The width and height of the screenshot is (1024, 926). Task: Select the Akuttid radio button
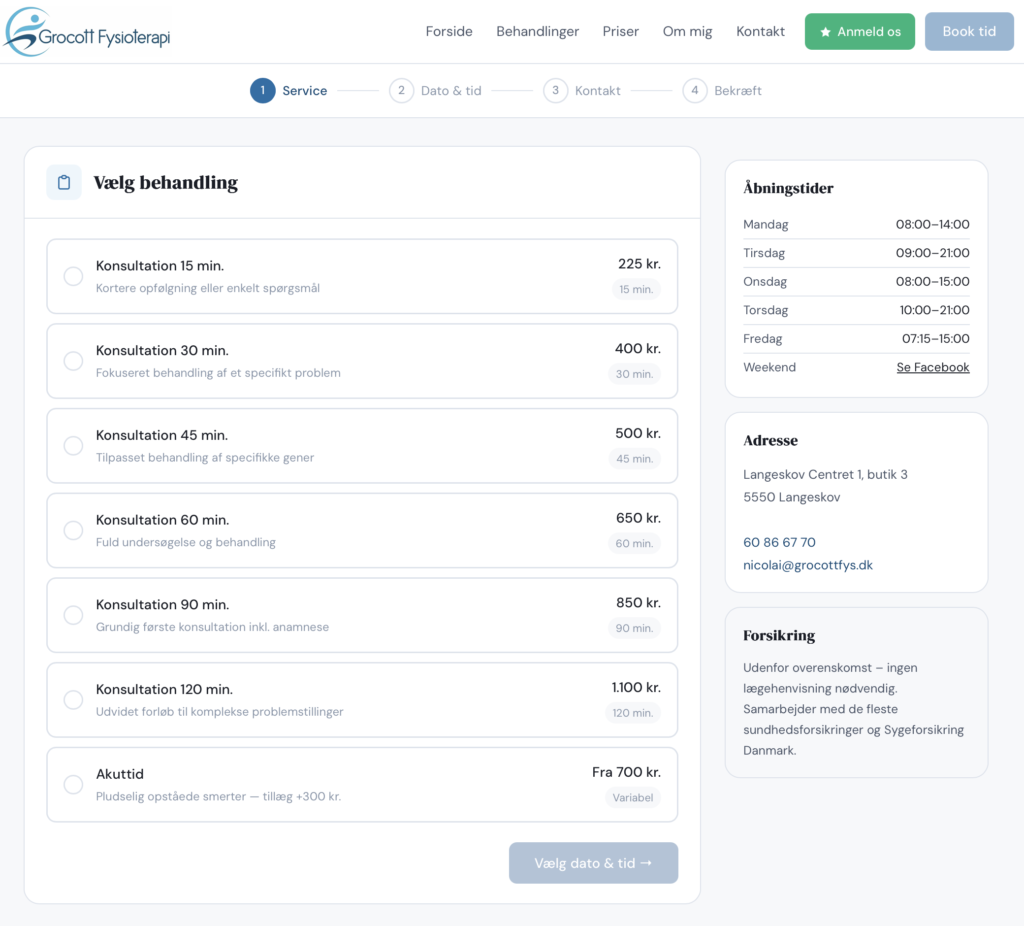(73, 784)
